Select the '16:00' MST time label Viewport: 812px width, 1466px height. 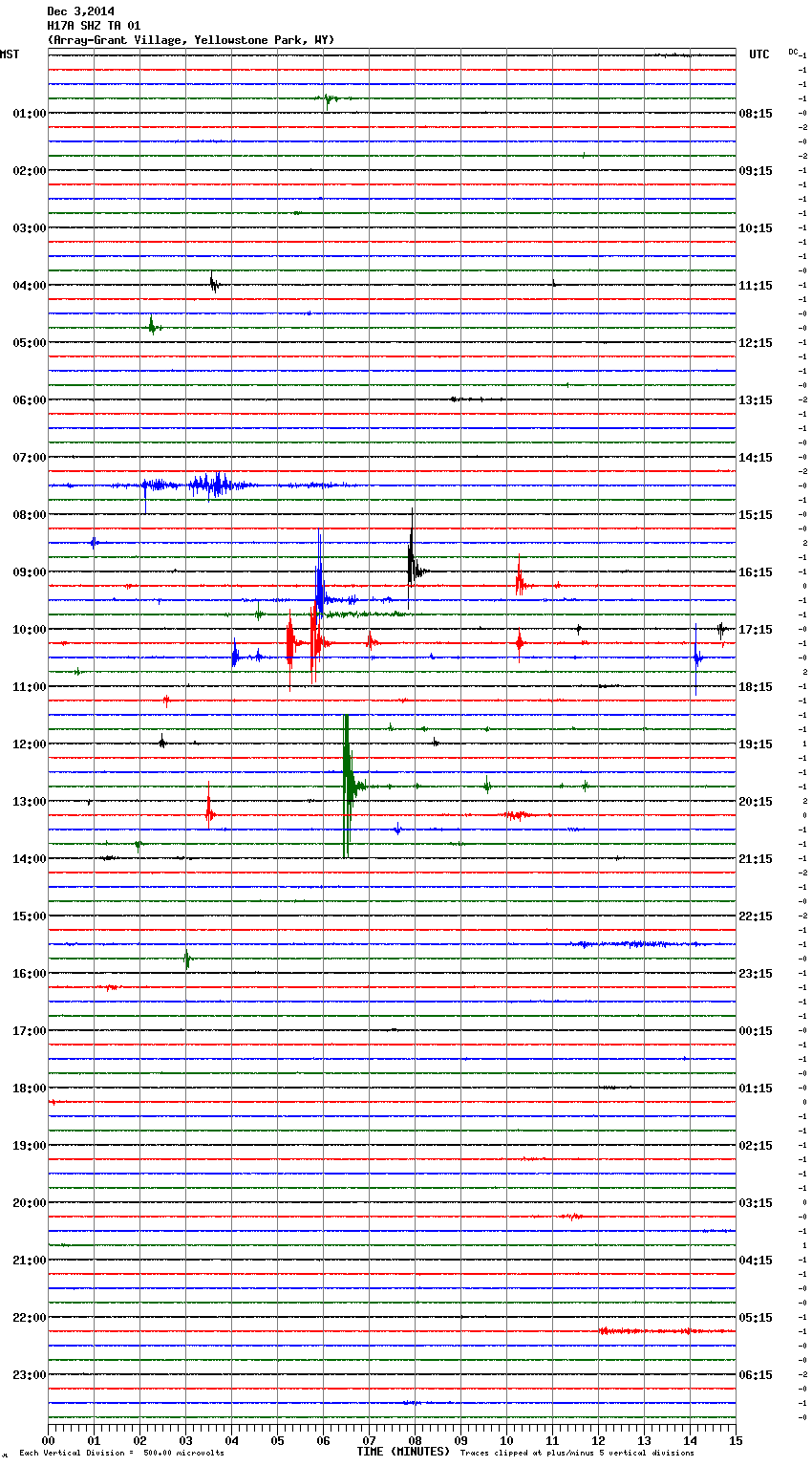[x=30, y=974]
